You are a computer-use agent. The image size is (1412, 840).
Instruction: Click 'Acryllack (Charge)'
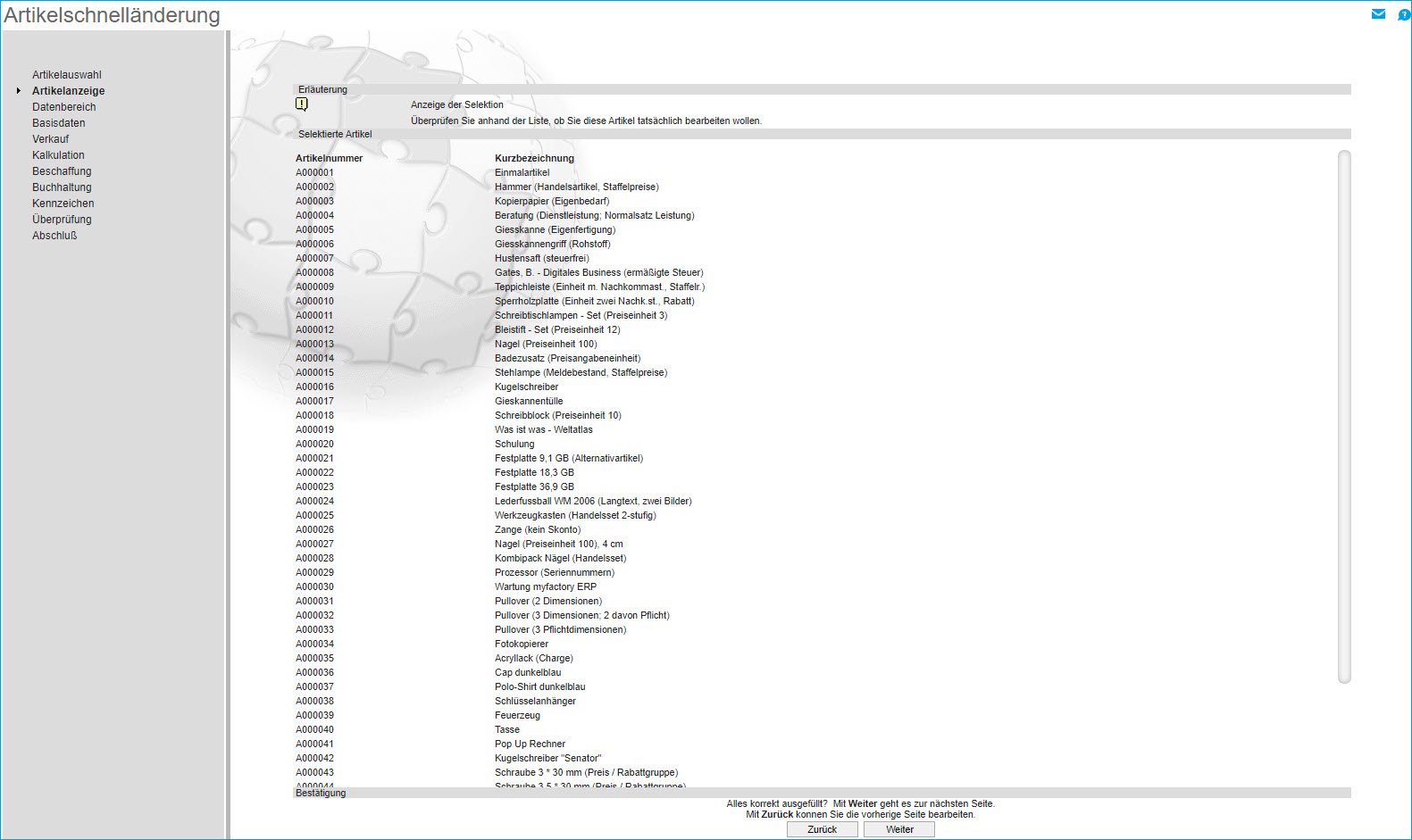coord(534,658)
